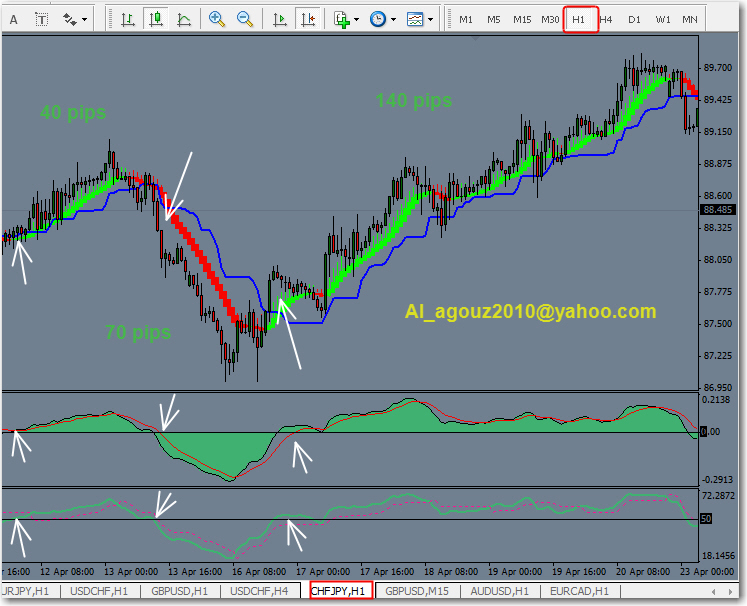The image size is (747, 606).
Task: Expand the indicators dropdown arrow
Action: 356,20
